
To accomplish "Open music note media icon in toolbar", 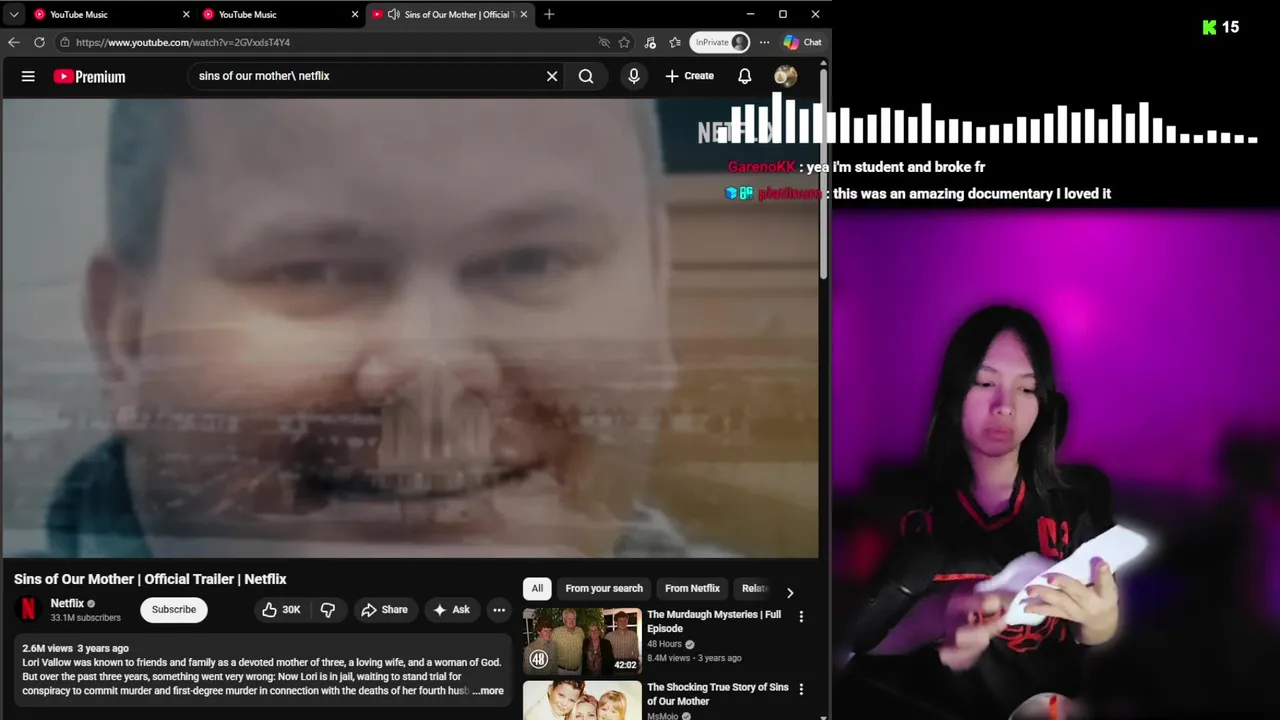I will (x=650, y=42).
